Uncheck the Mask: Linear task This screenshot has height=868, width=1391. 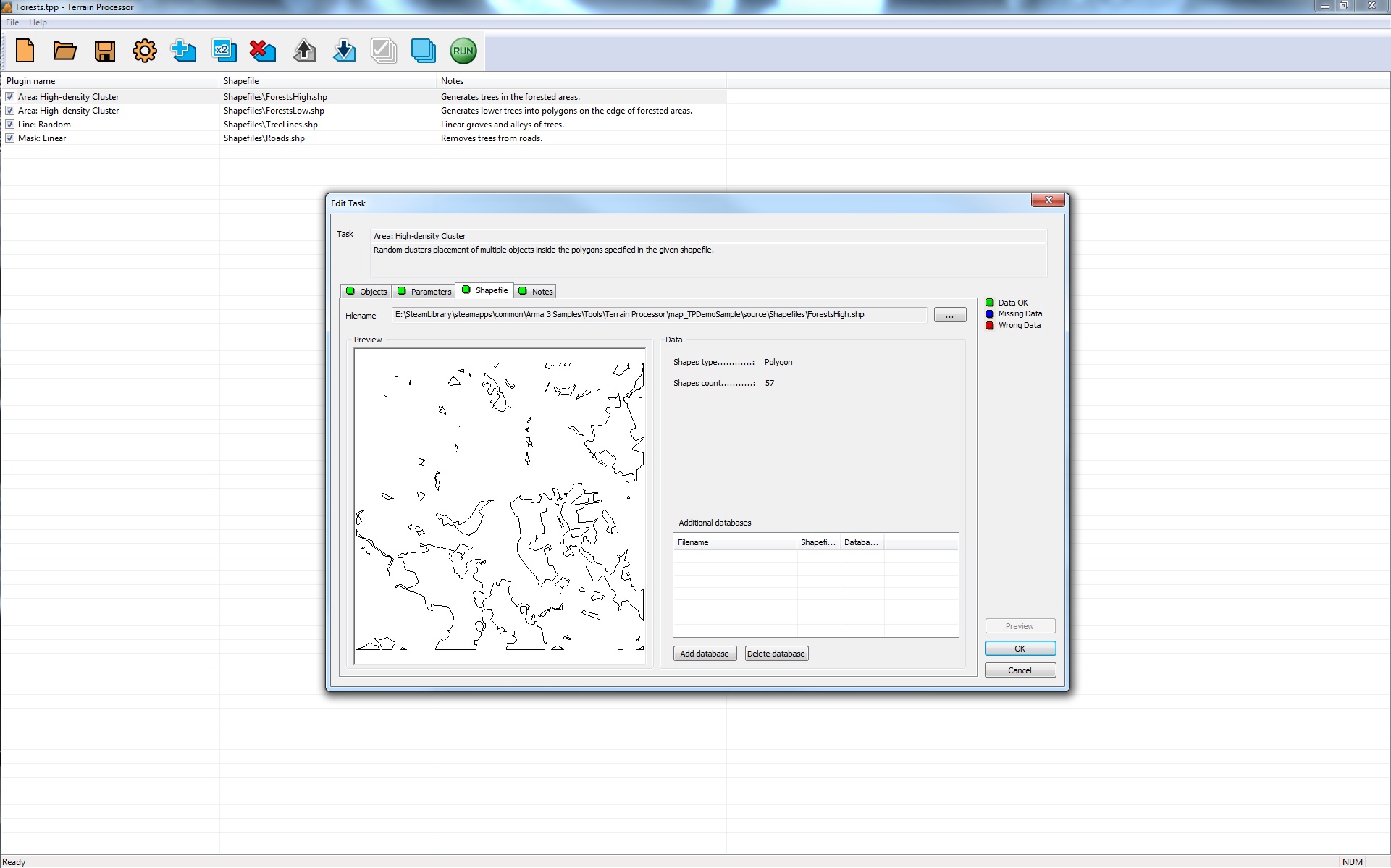pos(10,138)
